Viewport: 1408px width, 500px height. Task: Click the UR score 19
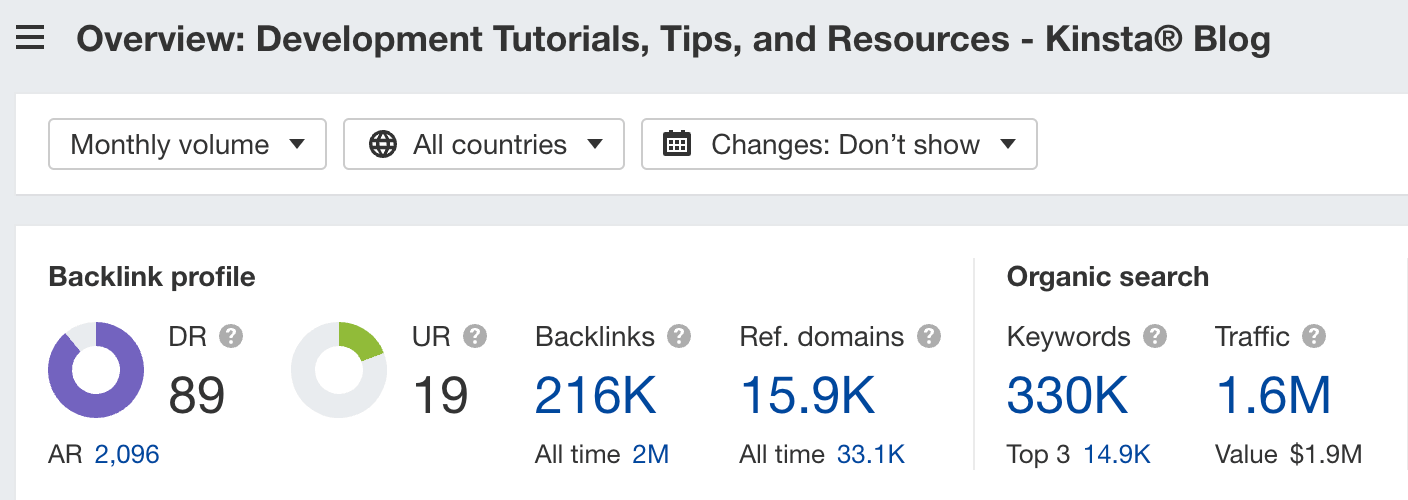point(440,395)
